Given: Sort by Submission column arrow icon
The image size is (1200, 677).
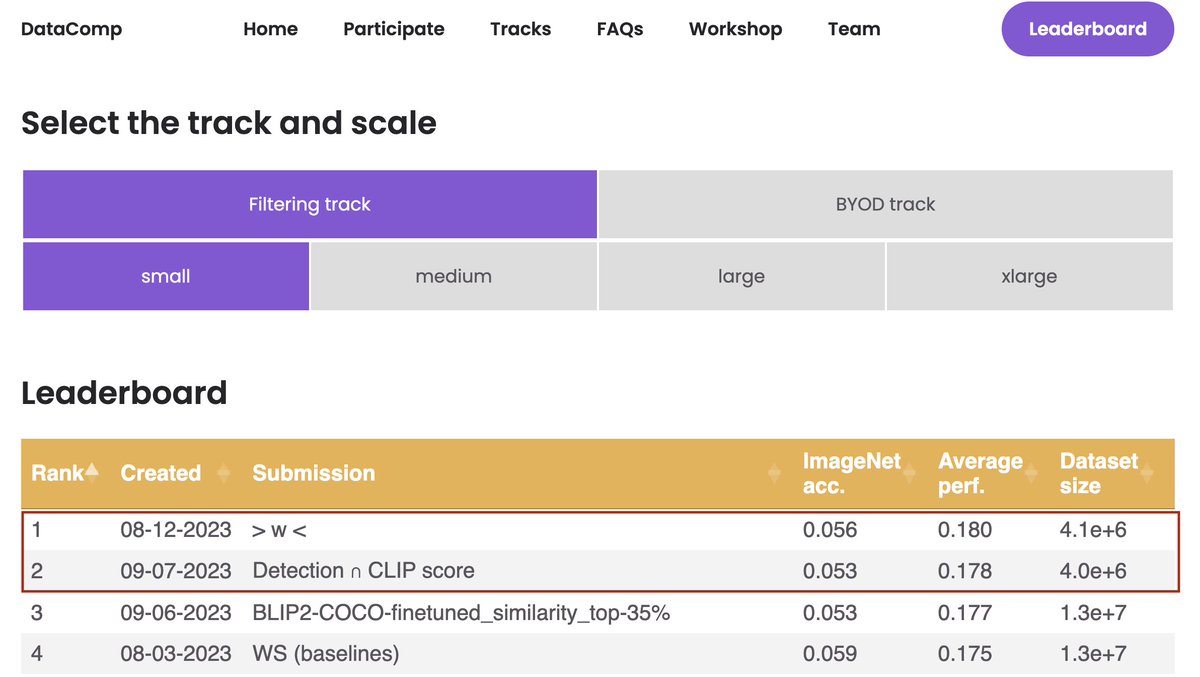Looking at the screenshot, I should 774,473.
